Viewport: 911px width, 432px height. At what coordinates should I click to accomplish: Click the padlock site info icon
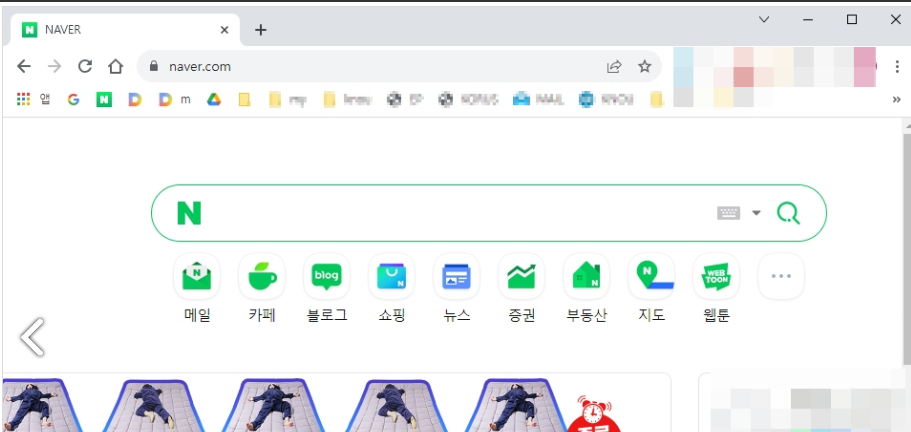click(x=154, y=66)
